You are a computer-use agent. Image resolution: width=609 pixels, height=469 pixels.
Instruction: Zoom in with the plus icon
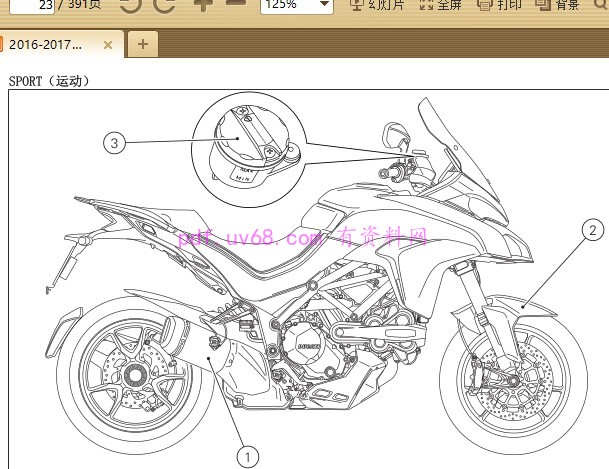click(x=203, y=5)
